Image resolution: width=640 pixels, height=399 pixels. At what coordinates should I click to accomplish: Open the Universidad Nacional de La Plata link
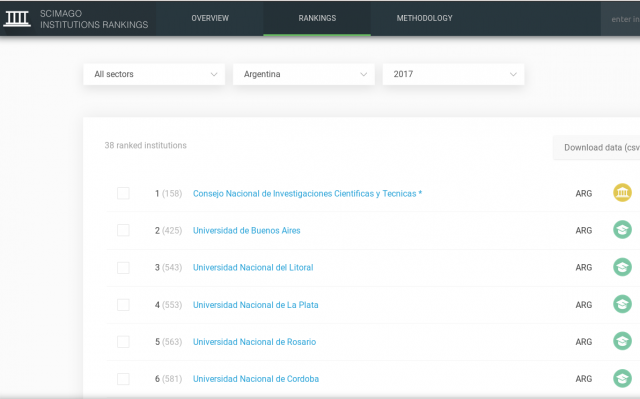(256, 305)
